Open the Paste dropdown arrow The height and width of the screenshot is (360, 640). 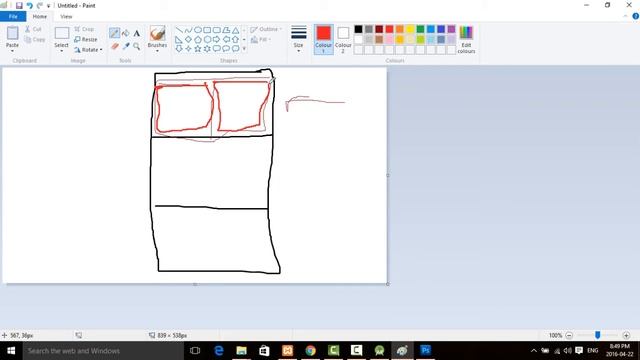[12, 51]
